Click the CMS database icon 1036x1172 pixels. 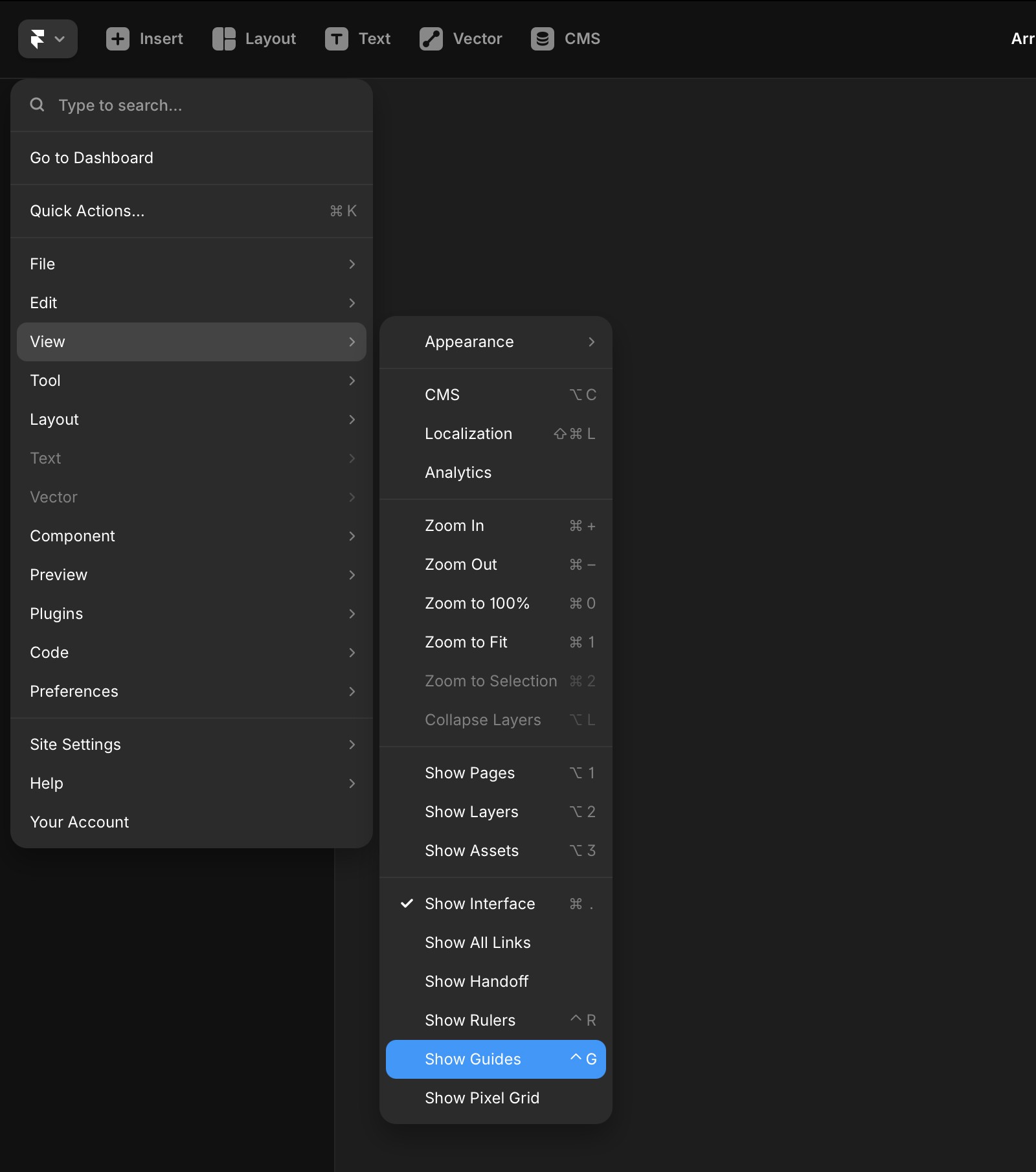coord(543,39)
